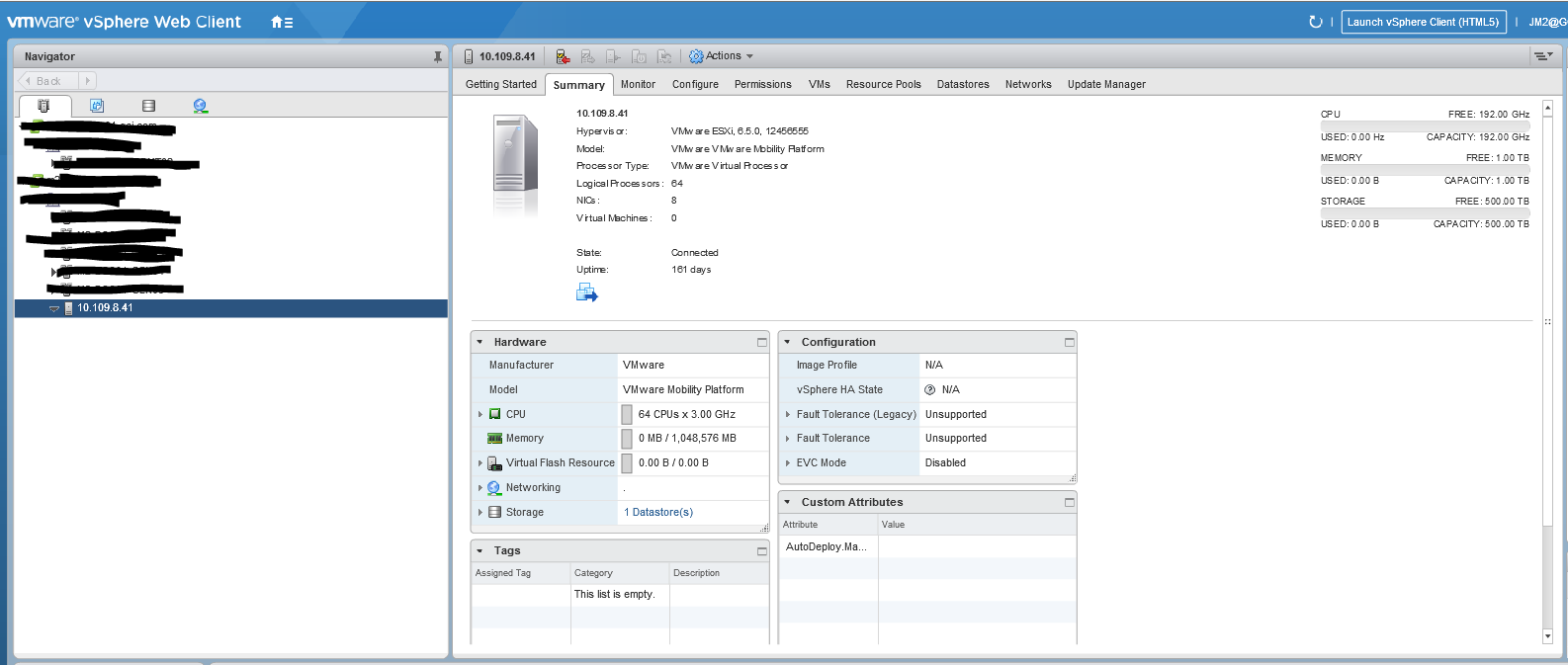Click the CPU usage capacity bar

(x=1425, y=125)
